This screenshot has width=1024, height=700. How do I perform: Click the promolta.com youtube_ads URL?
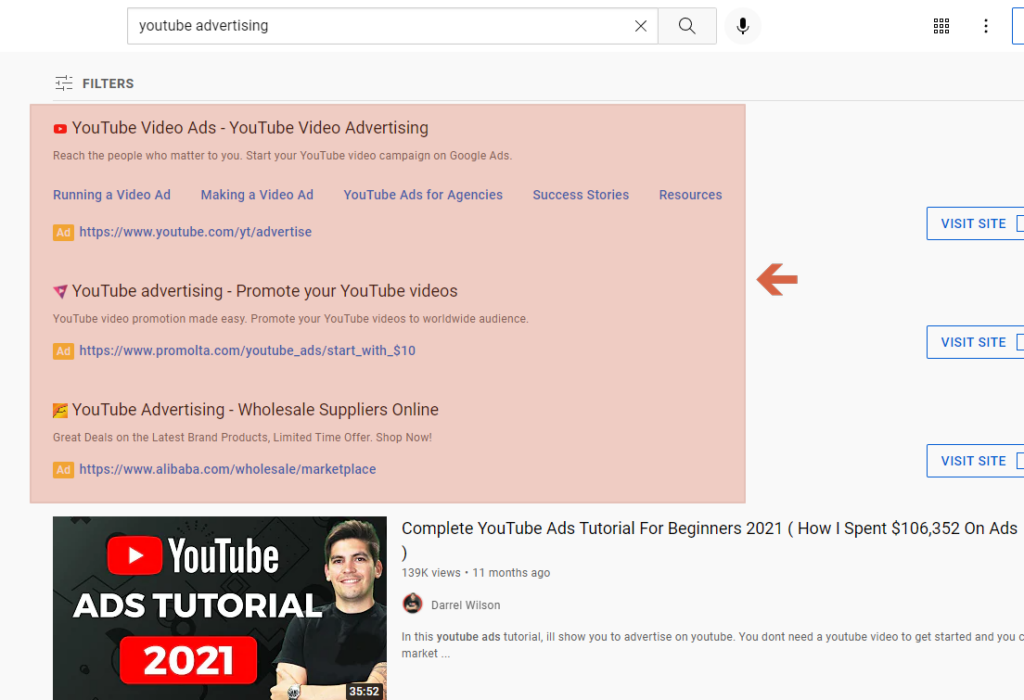click(248, 351)
